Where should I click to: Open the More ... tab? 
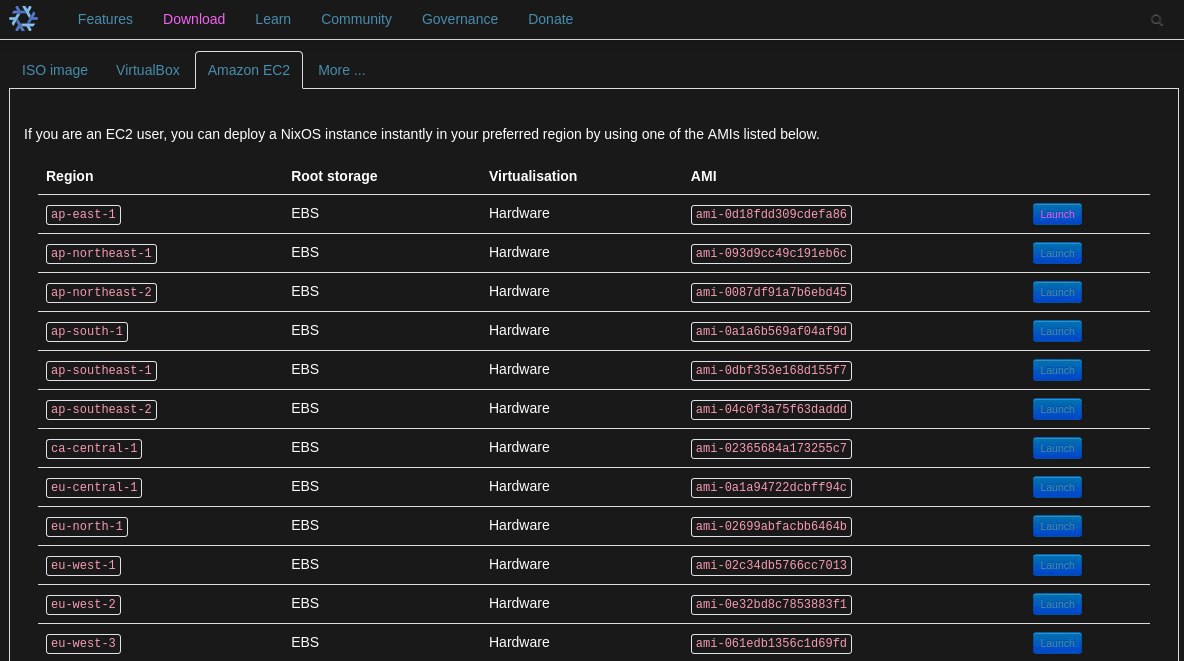[x=341, y=70]
